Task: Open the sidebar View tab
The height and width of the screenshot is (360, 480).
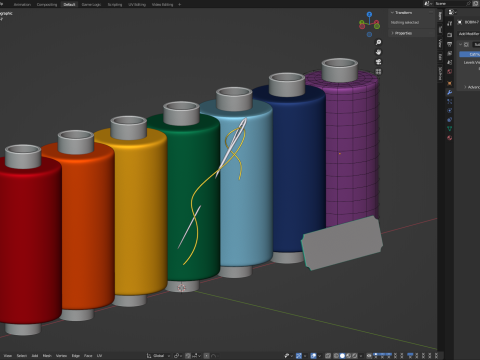Action: click(x=440, y=43)
